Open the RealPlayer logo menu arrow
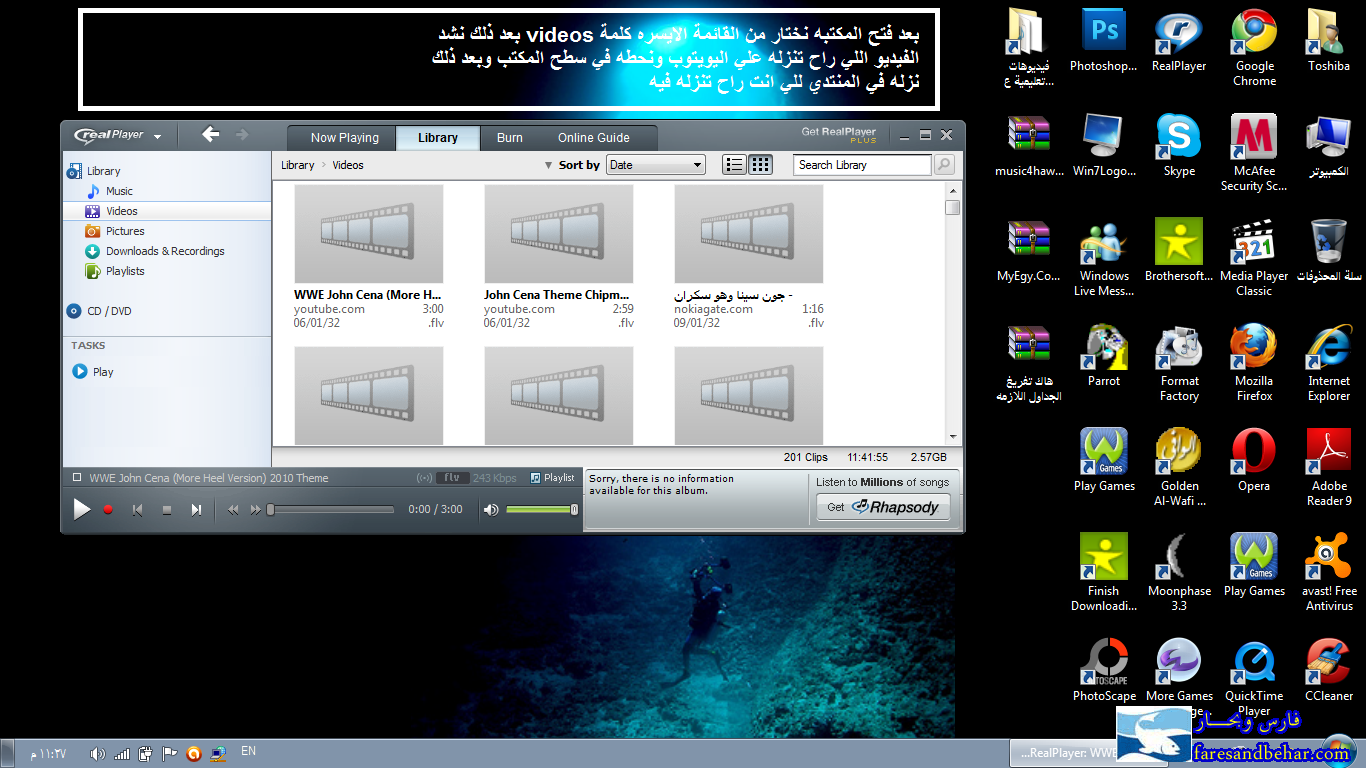 pyautogui.click(x=158, y=136)
